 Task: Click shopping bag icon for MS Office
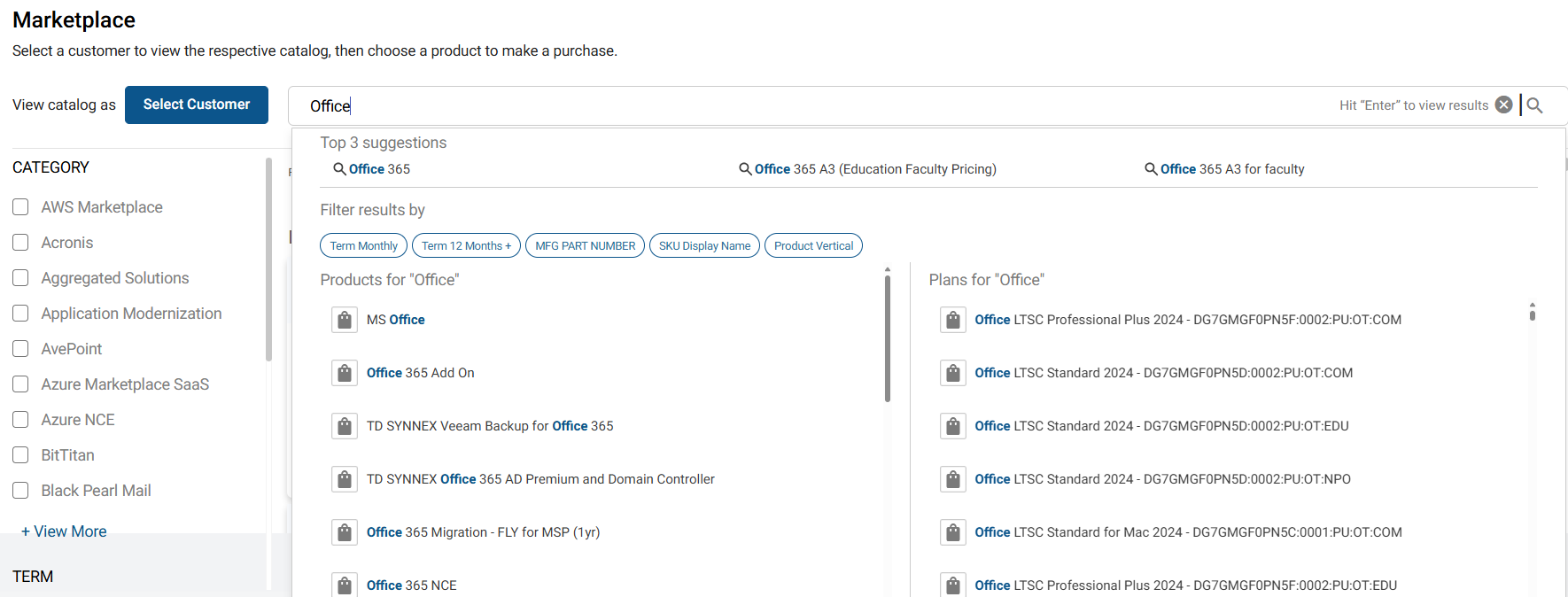[345, 320]
